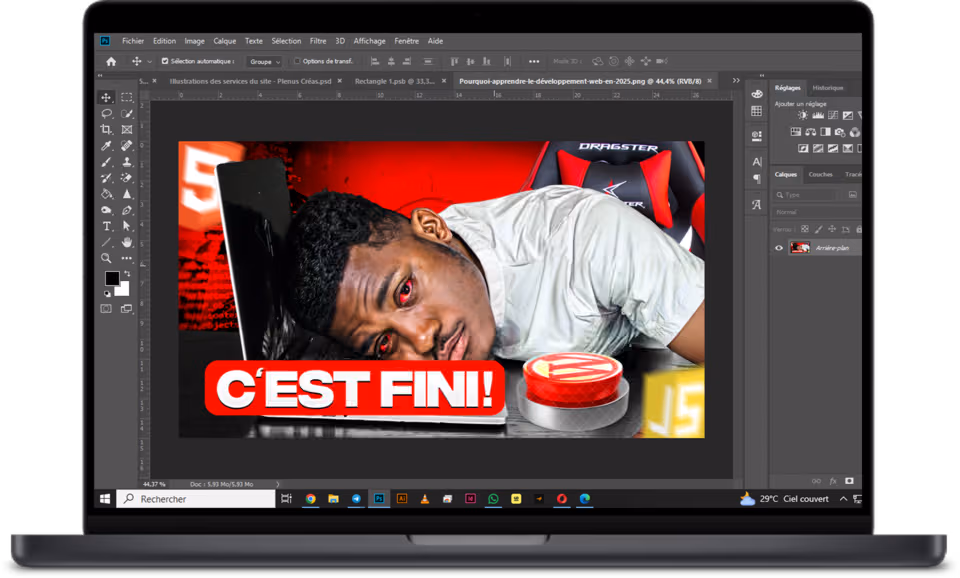Switch to the Couches panel tab
Image resolution: width=960 pixels, height=578 pixels.
coord(820,174)
